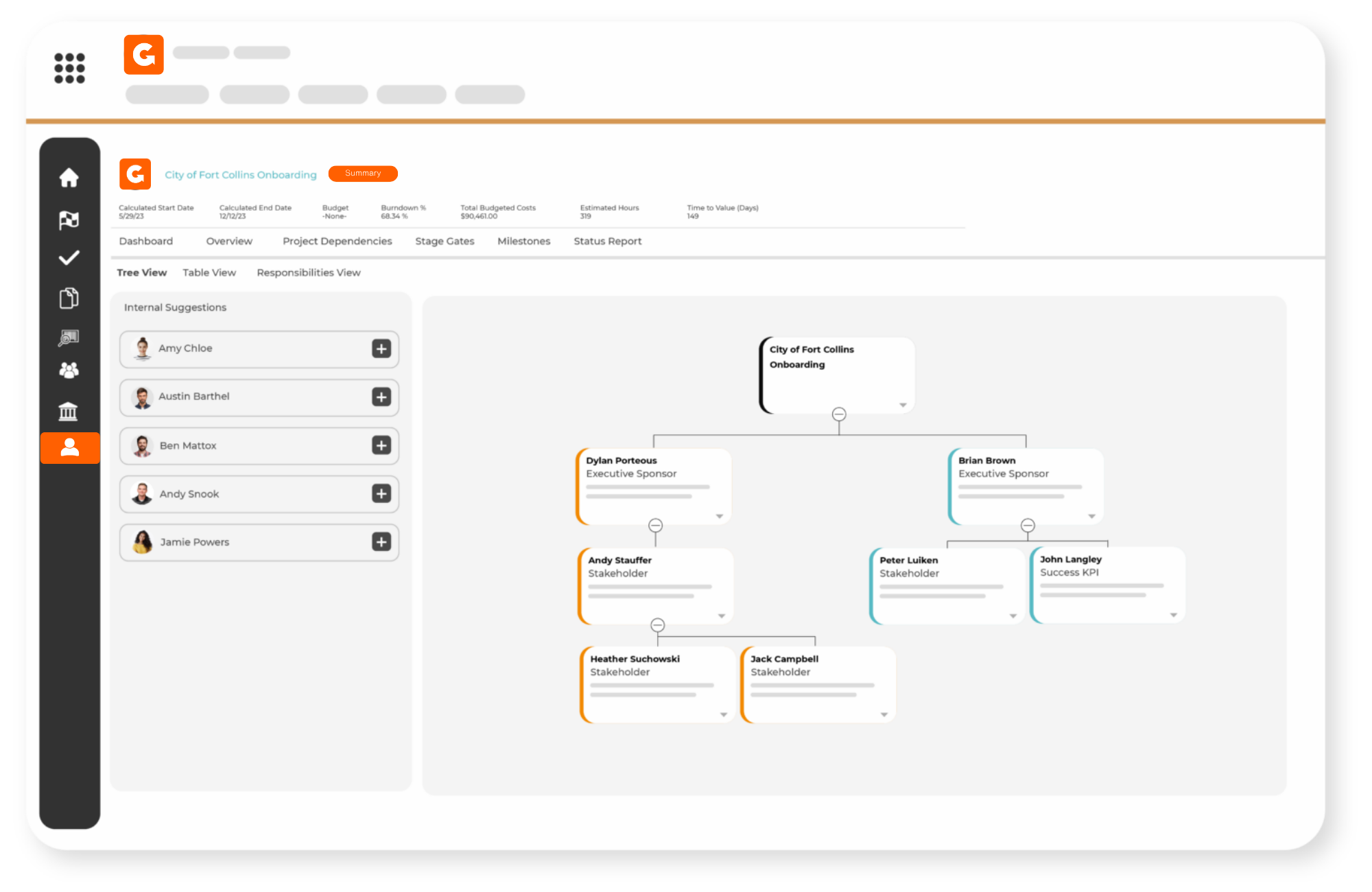Switch to Table View
The height and width of the screenshot is (892, 1372).
pyautogui.click(x=209, y=272)
